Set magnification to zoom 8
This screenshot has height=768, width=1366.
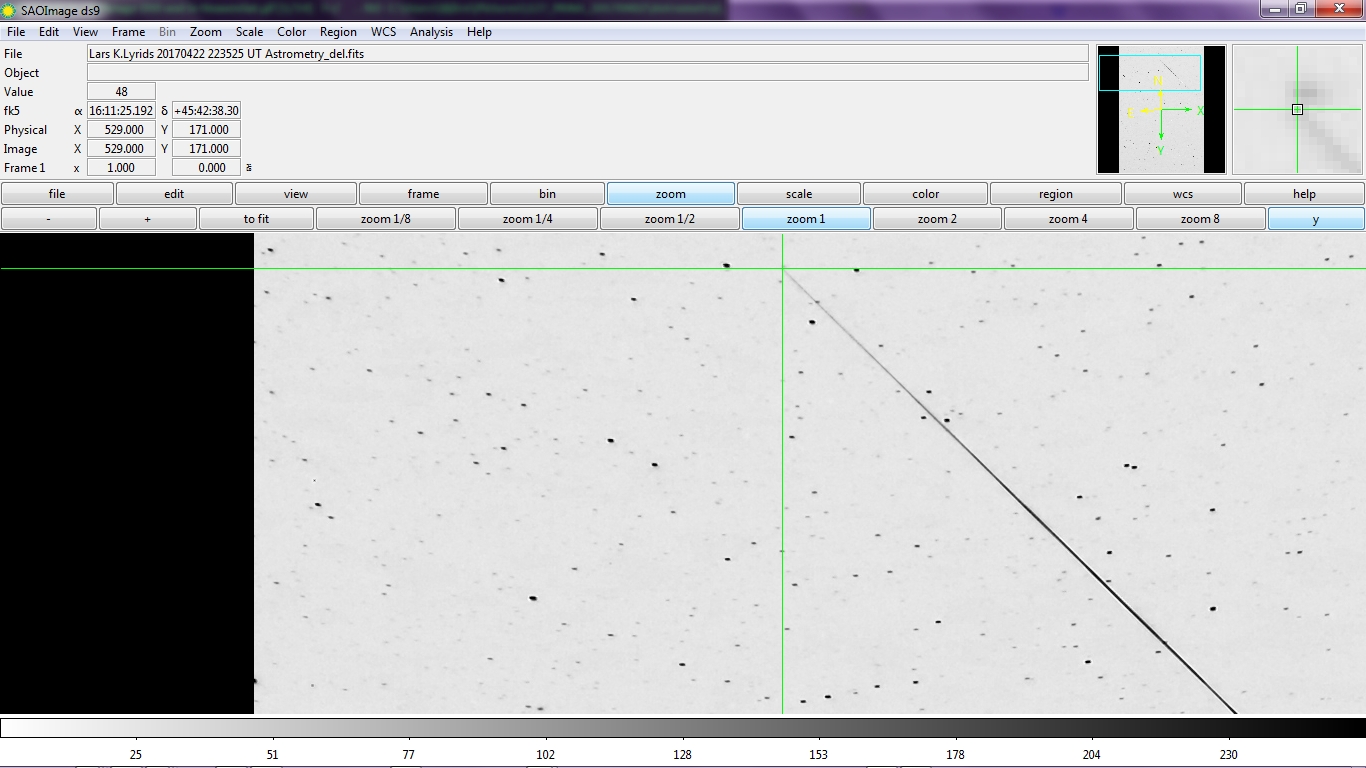point(1200,219)
